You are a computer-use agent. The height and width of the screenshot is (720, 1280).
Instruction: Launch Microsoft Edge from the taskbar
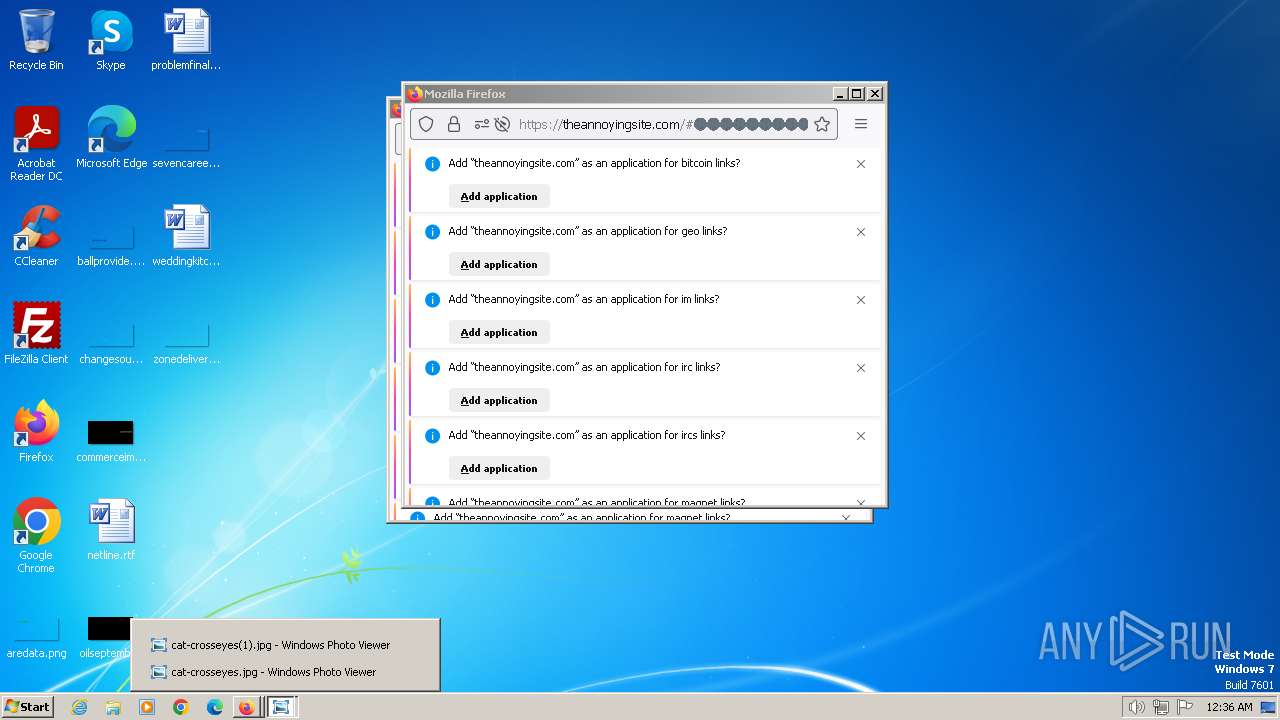coord(215,707)
